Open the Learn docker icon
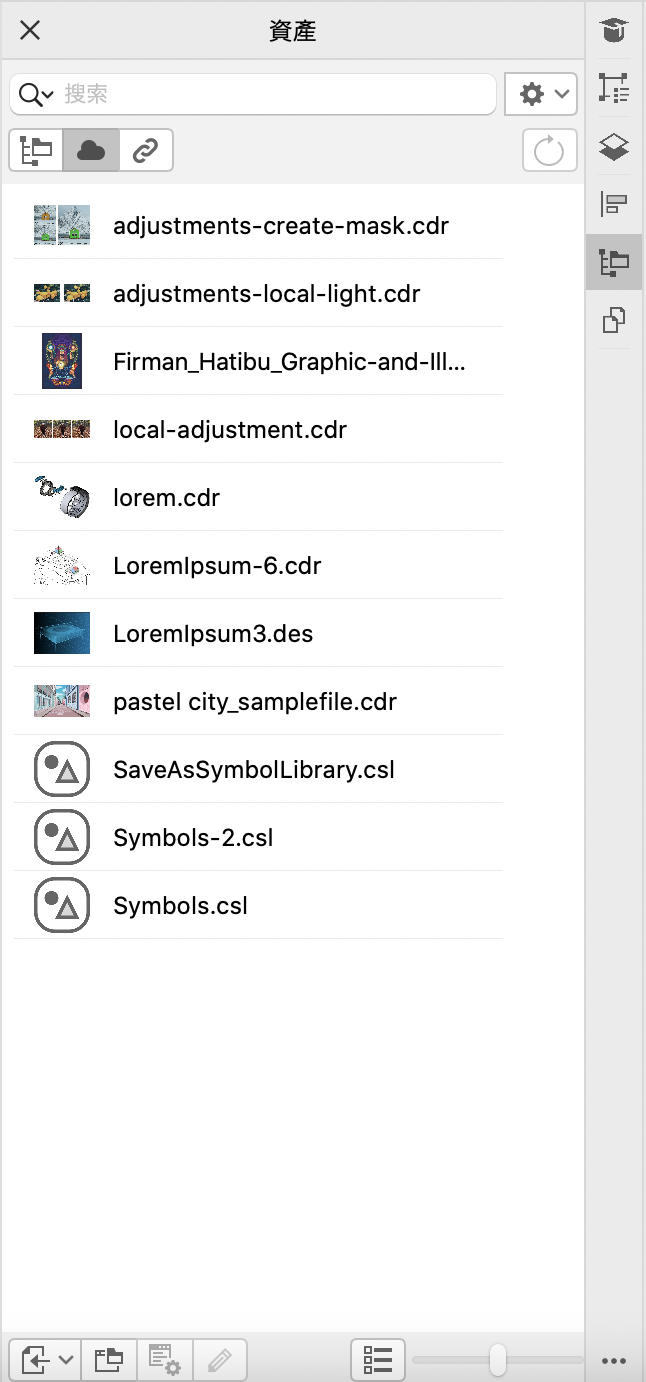Screen dimensions: 646x1382 [x=614, y=31]
